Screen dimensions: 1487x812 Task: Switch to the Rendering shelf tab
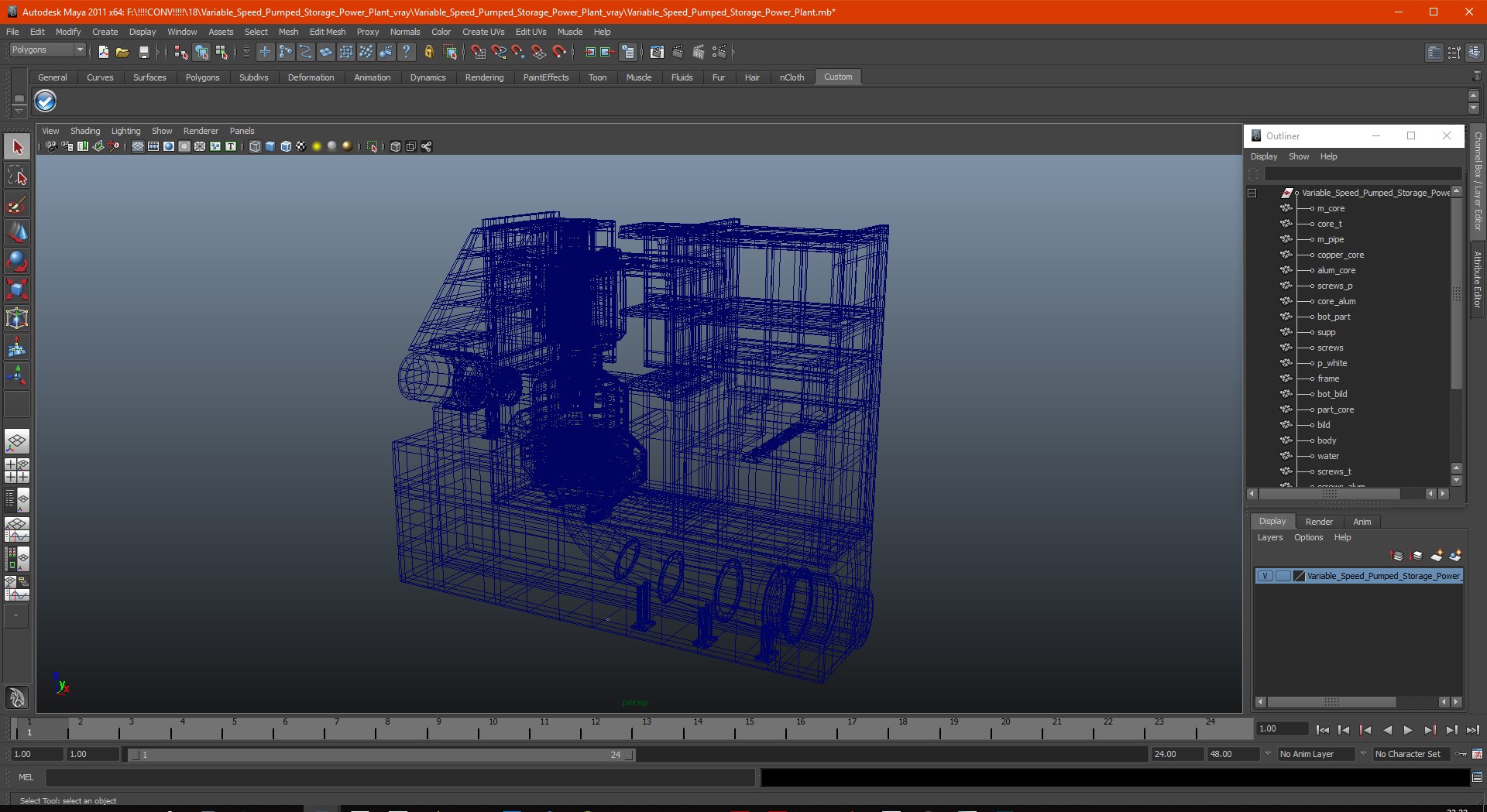click(x=484, y=77)
